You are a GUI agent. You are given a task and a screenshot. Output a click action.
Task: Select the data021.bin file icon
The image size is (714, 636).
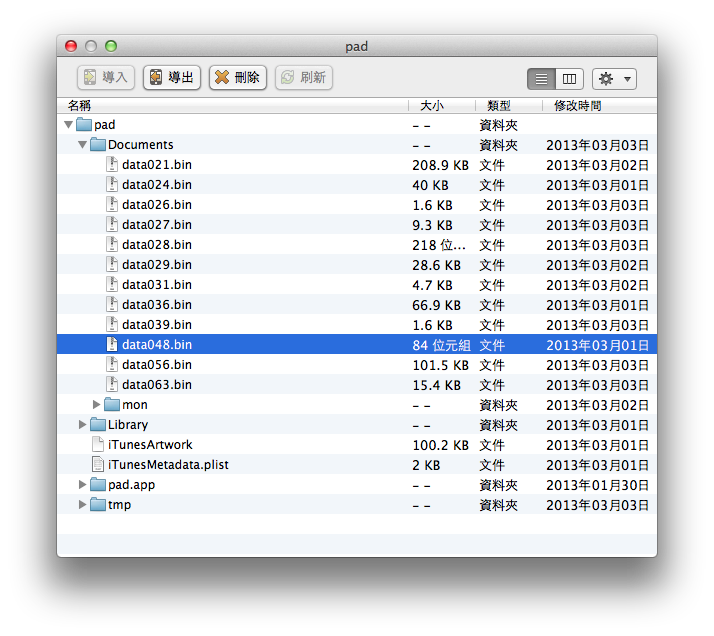112,165
